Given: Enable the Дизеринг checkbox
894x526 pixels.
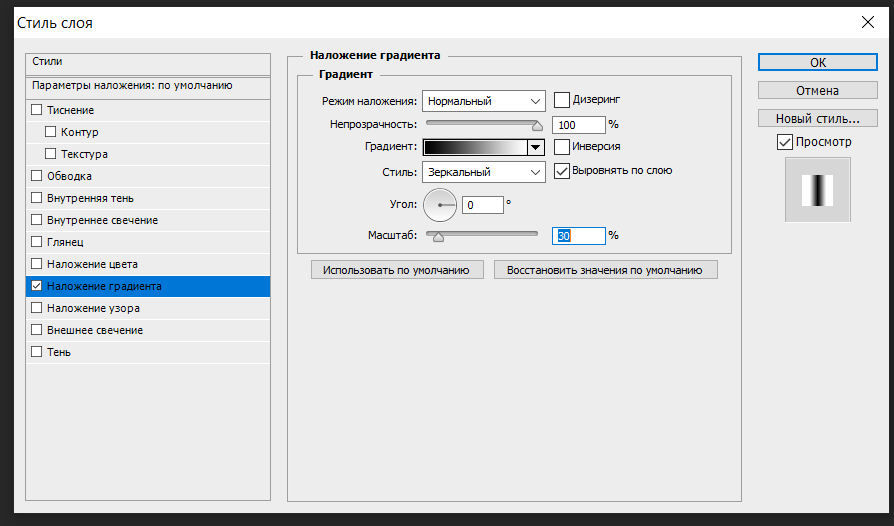Looking at the screenshot, I should coord(562,100).
